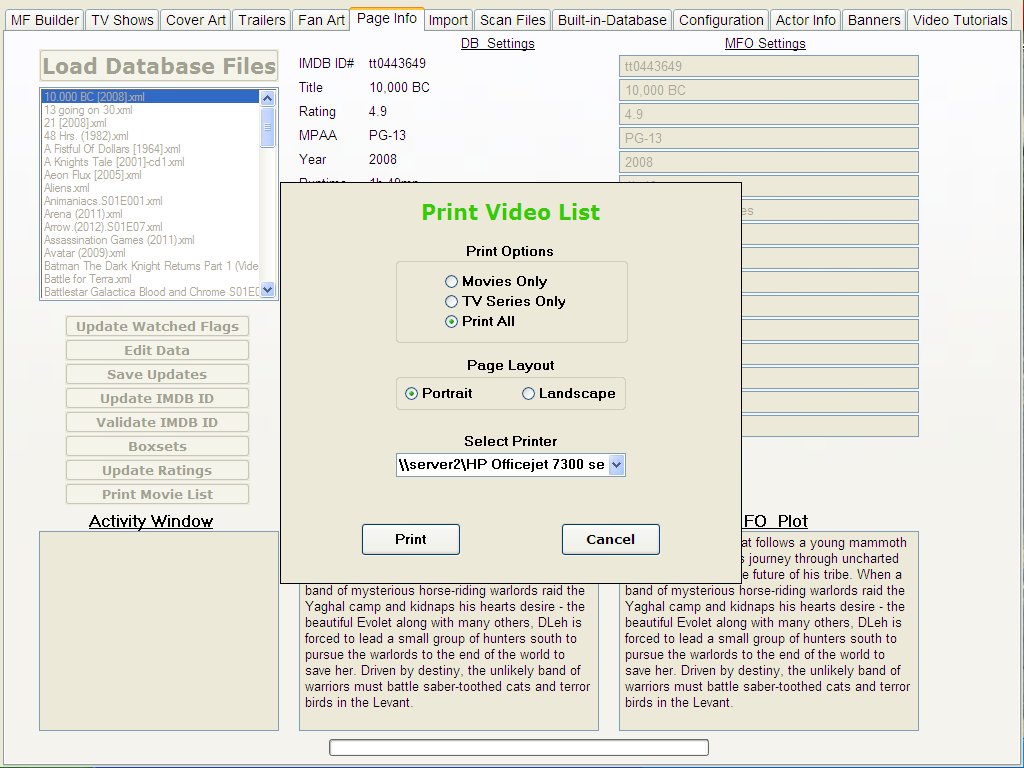Switch to the MF Builder tab
This screenshot has width=1024, height=768.
tap(44, 20)
